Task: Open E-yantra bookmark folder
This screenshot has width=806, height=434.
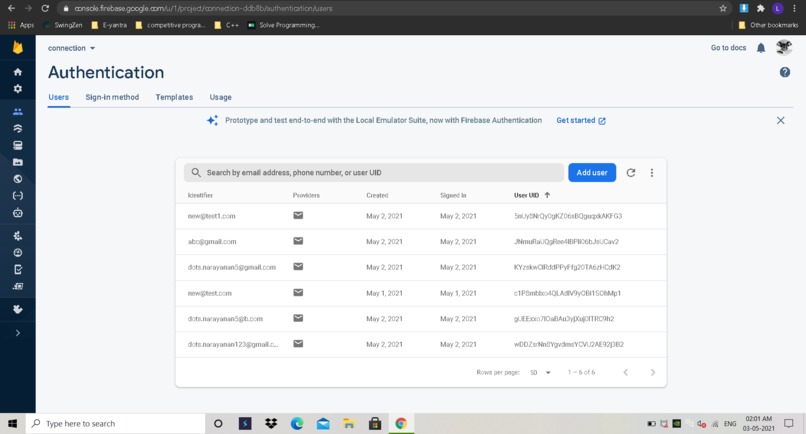Action: coord(109,25)
